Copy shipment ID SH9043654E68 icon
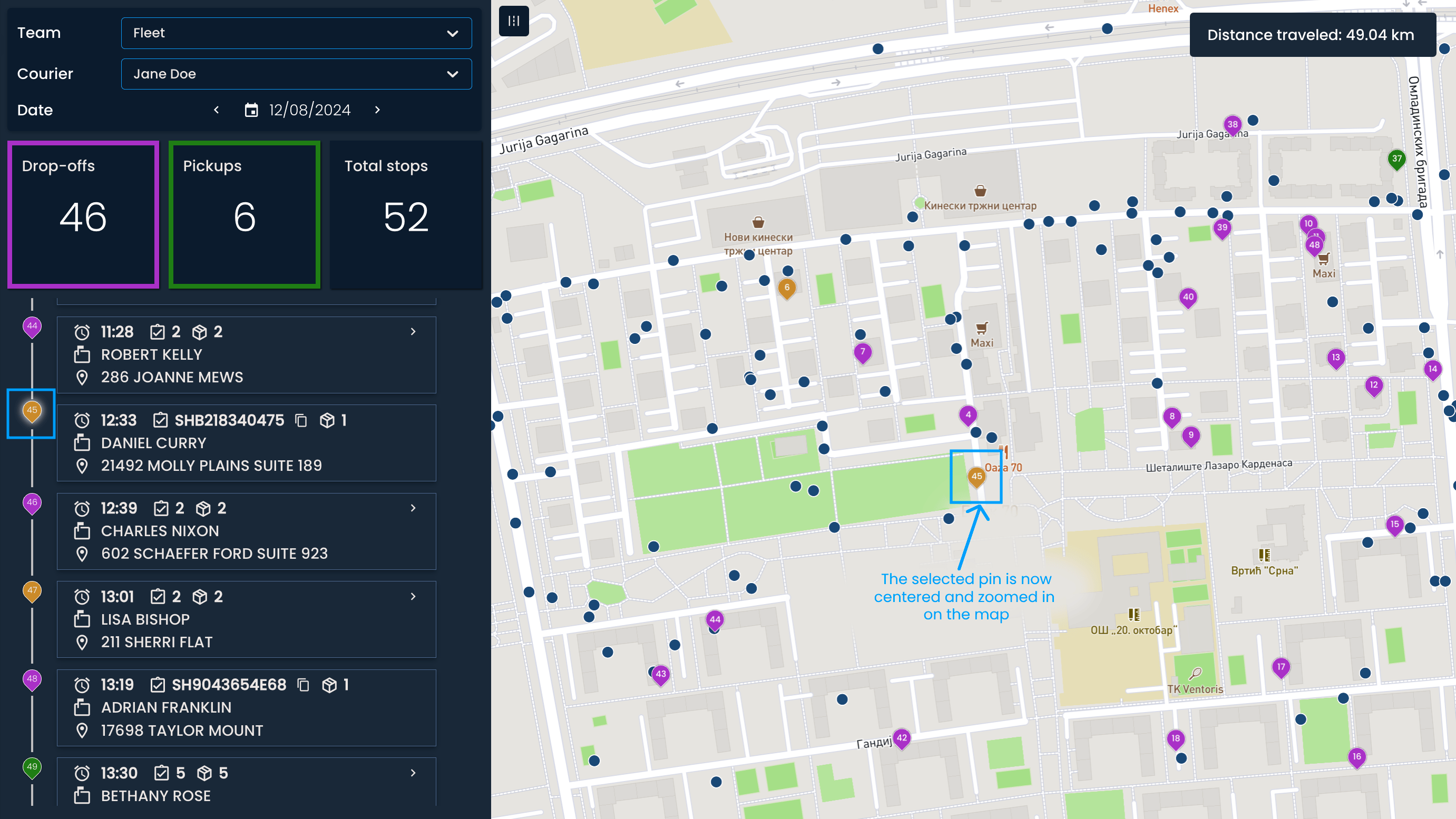 pyautogui.click(x=304, y=685)
